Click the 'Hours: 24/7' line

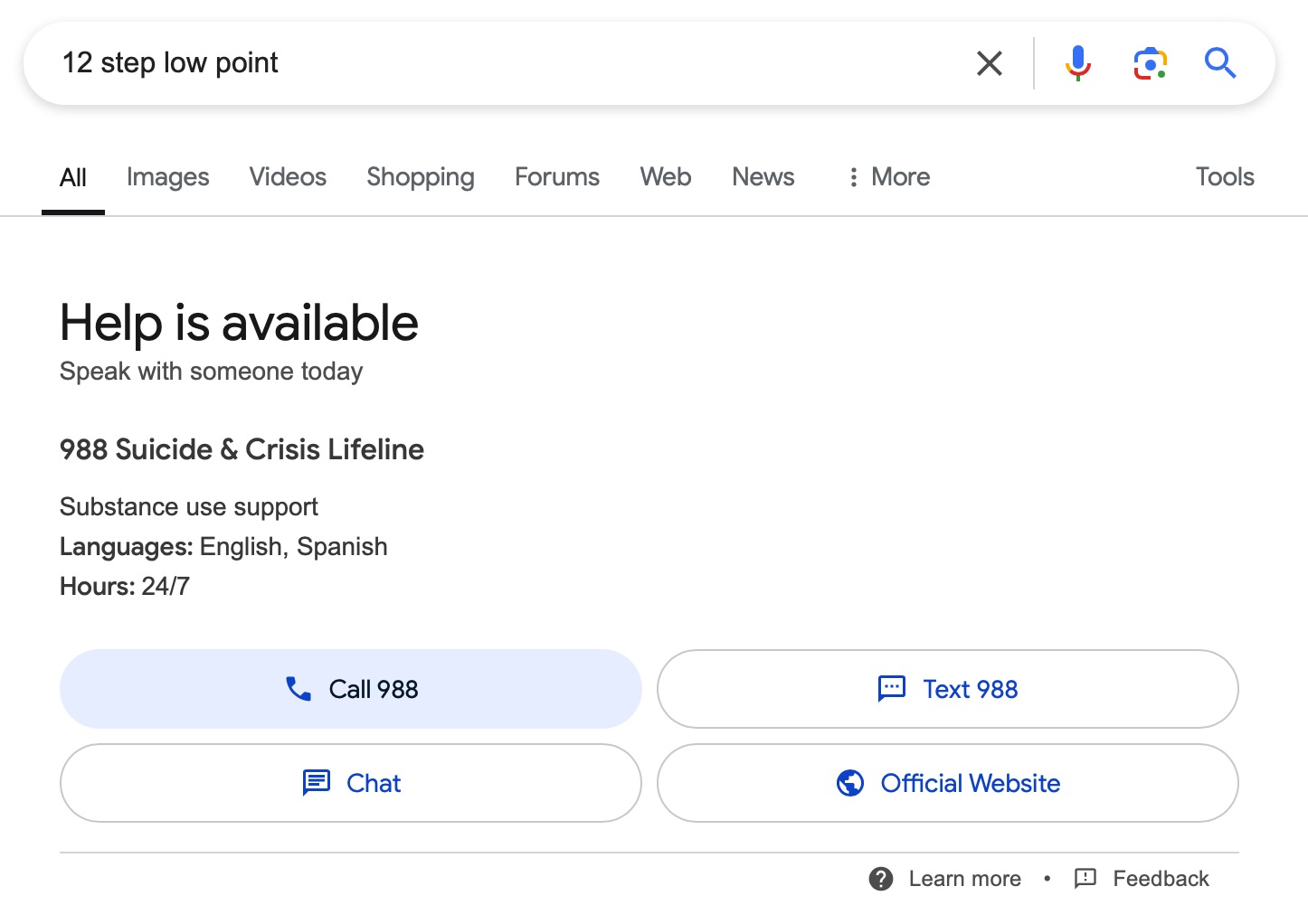coord(125,587)
